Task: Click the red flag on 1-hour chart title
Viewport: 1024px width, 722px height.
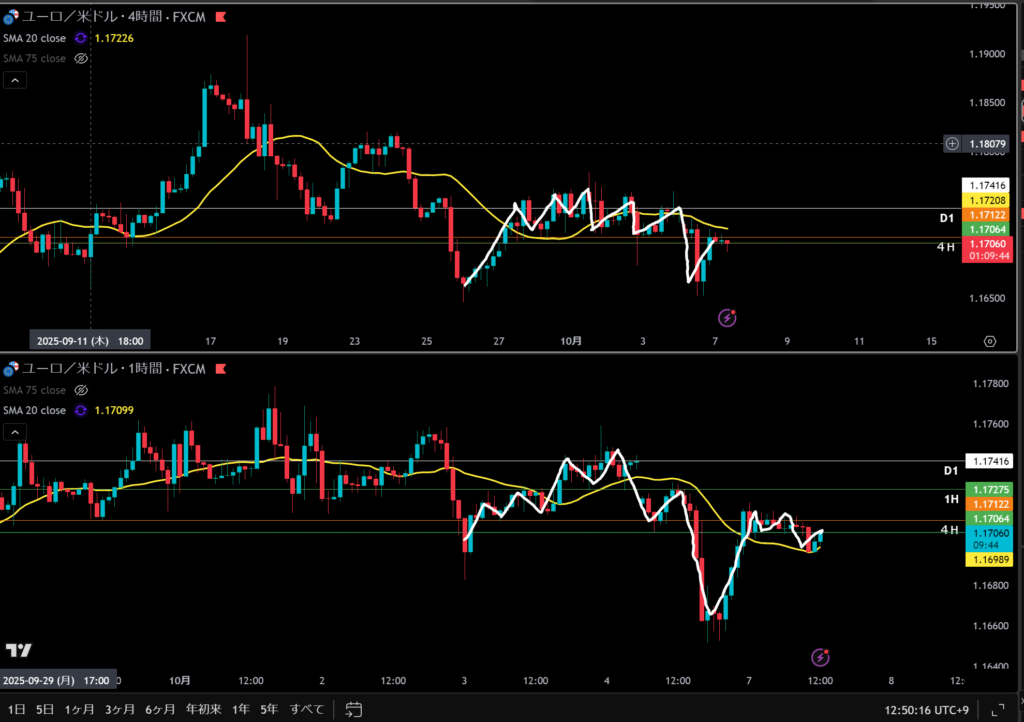Action: 220,369
